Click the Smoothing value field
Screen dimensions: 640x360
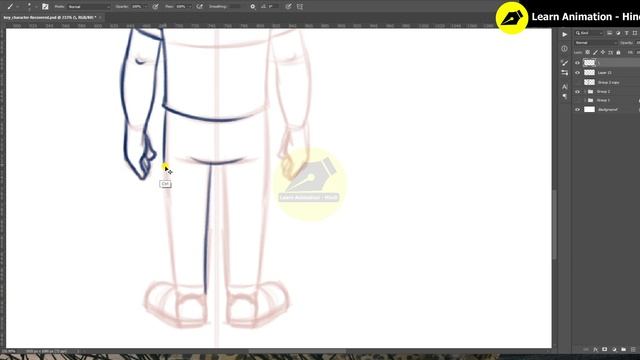point(236,7)
